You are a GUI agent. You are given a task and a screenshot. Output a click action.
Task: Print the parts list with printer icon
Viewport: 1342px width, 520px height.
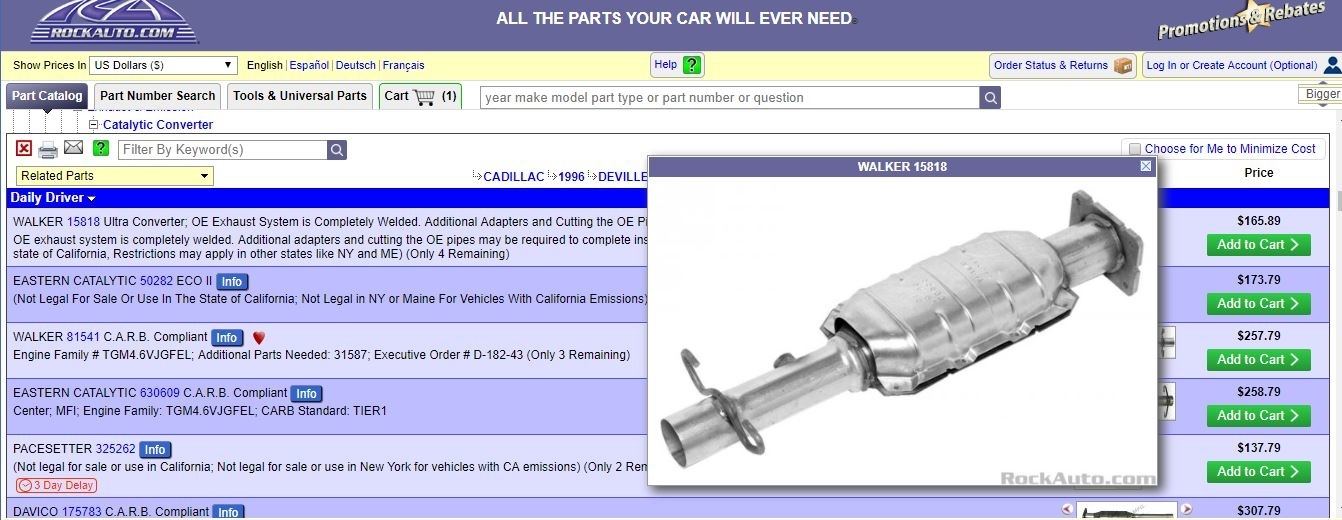pyautogui.click(x=48, y=150)
